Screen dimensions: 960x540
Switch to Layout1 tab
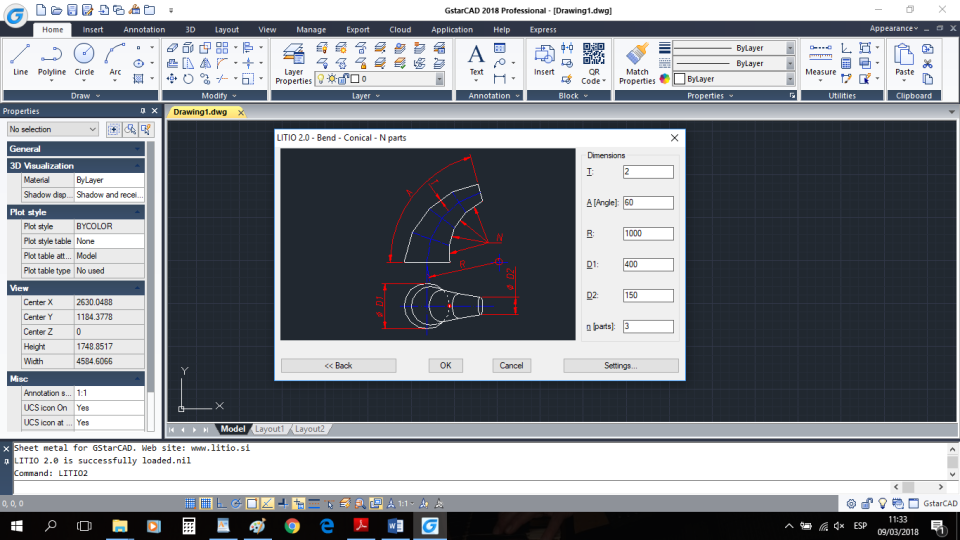click(x=269, y=429)
